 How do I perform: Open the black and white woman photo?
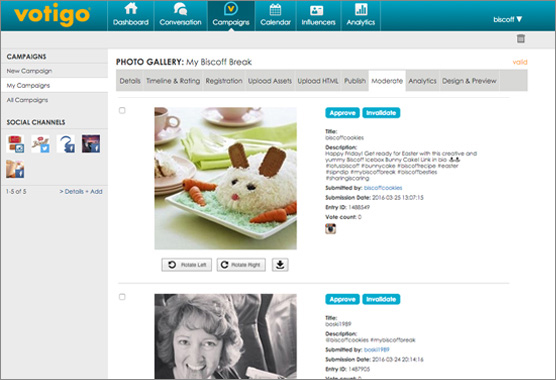point(226,336)
